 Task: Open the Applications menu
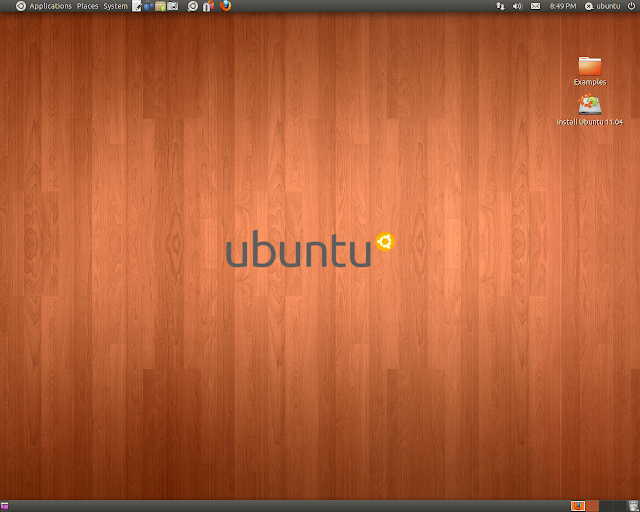[x=50, y=6]
